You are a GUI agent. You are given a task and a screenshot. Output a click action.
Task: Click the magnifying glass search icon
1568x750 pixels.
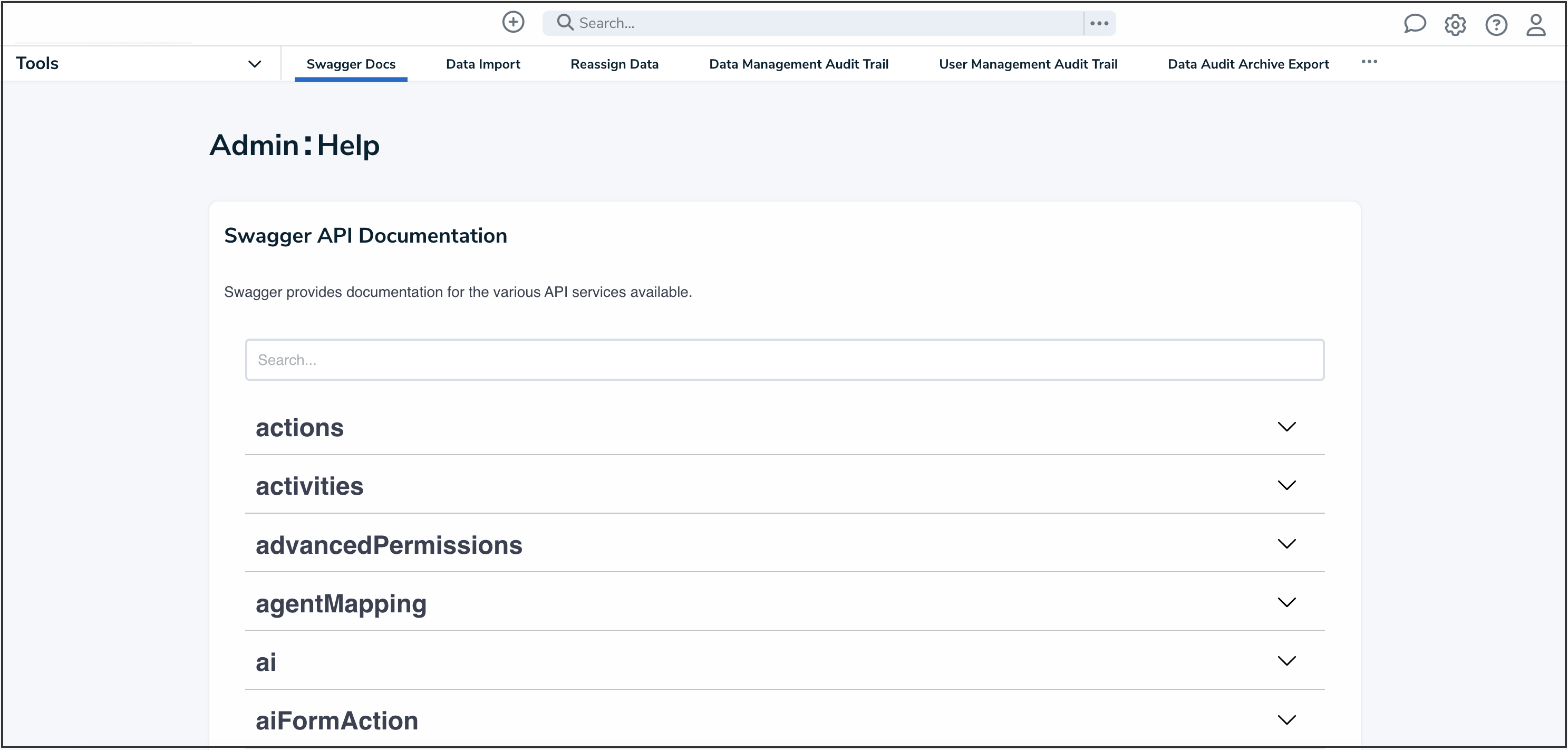(x=565, y=23)
